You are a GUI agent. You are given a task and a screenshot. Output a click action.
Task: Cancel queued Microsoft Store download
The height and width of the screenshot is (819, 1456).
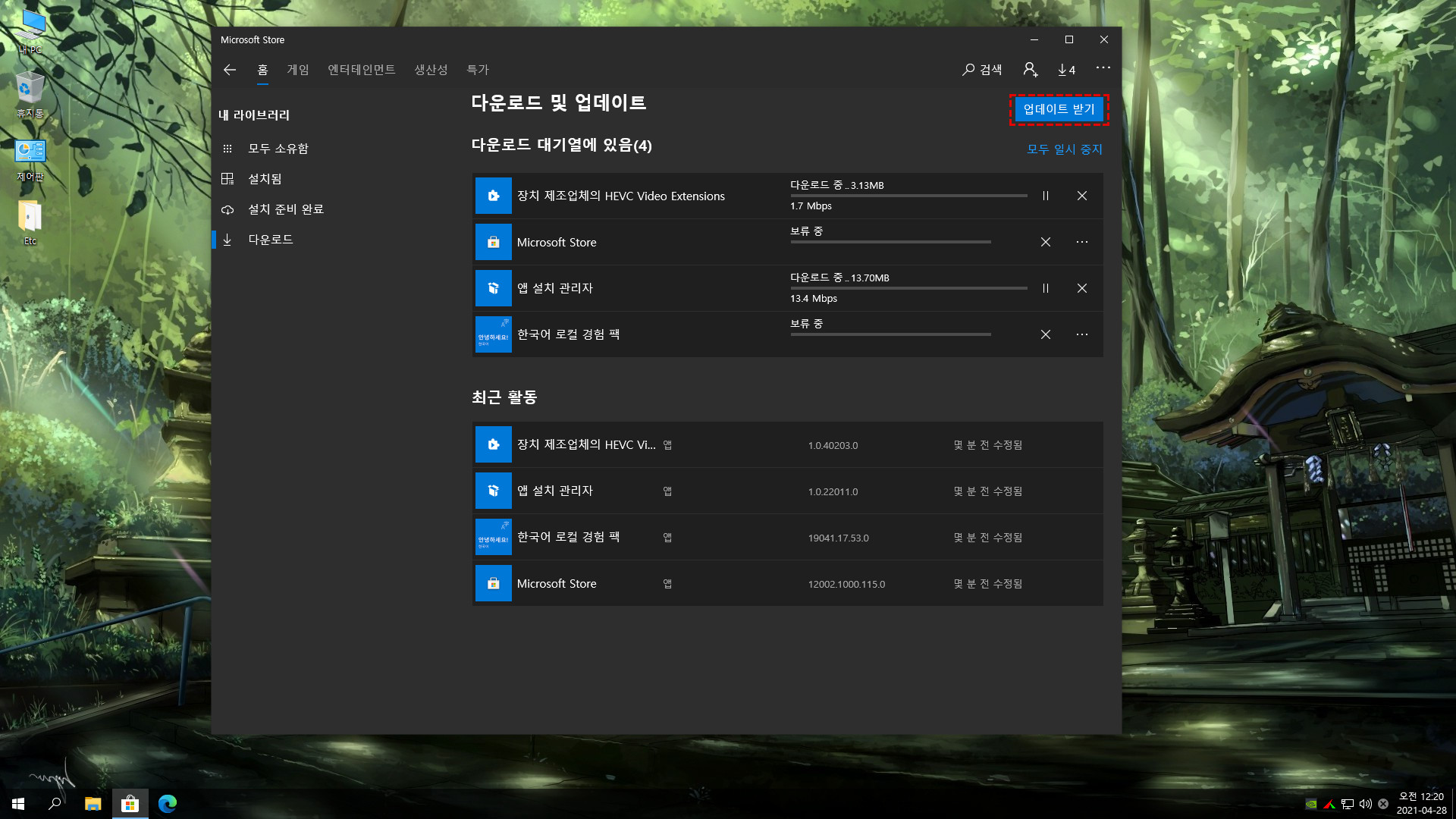tap(1046, 242)
